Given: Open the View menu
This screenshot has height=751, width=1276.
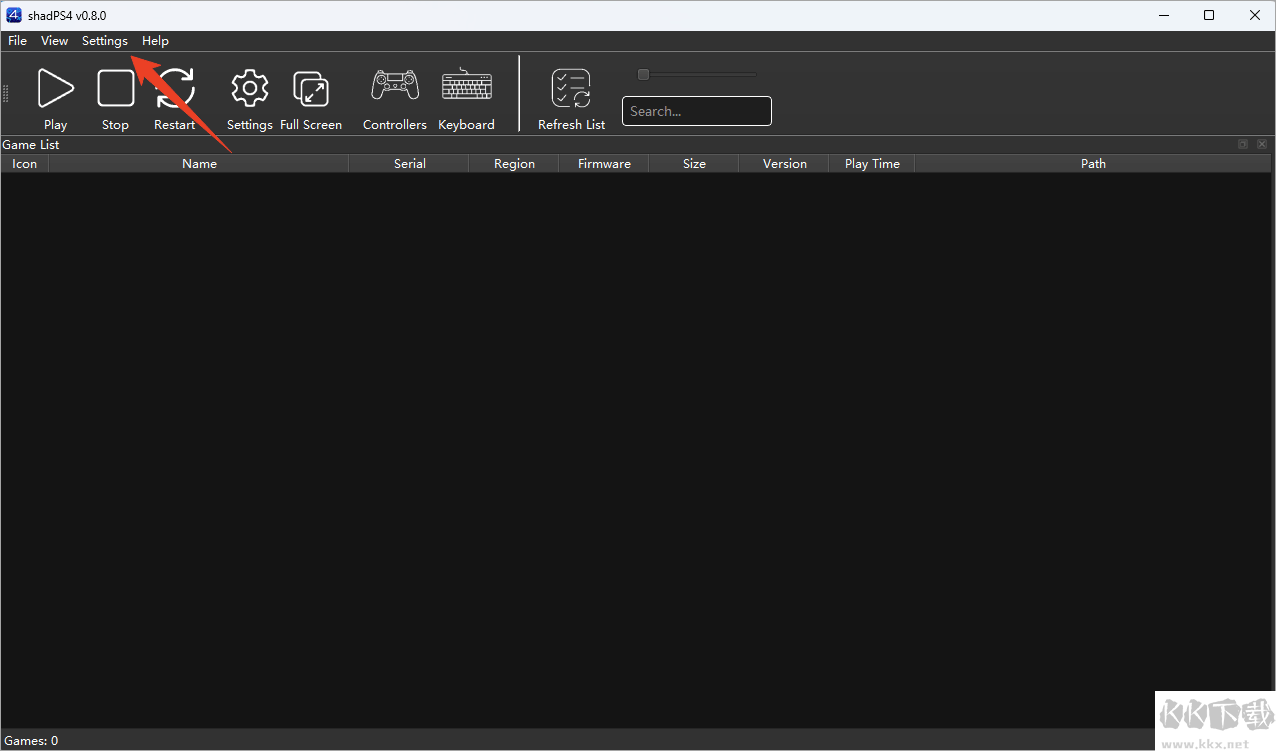Looking at the screenshot, I should tap(54, 41).
